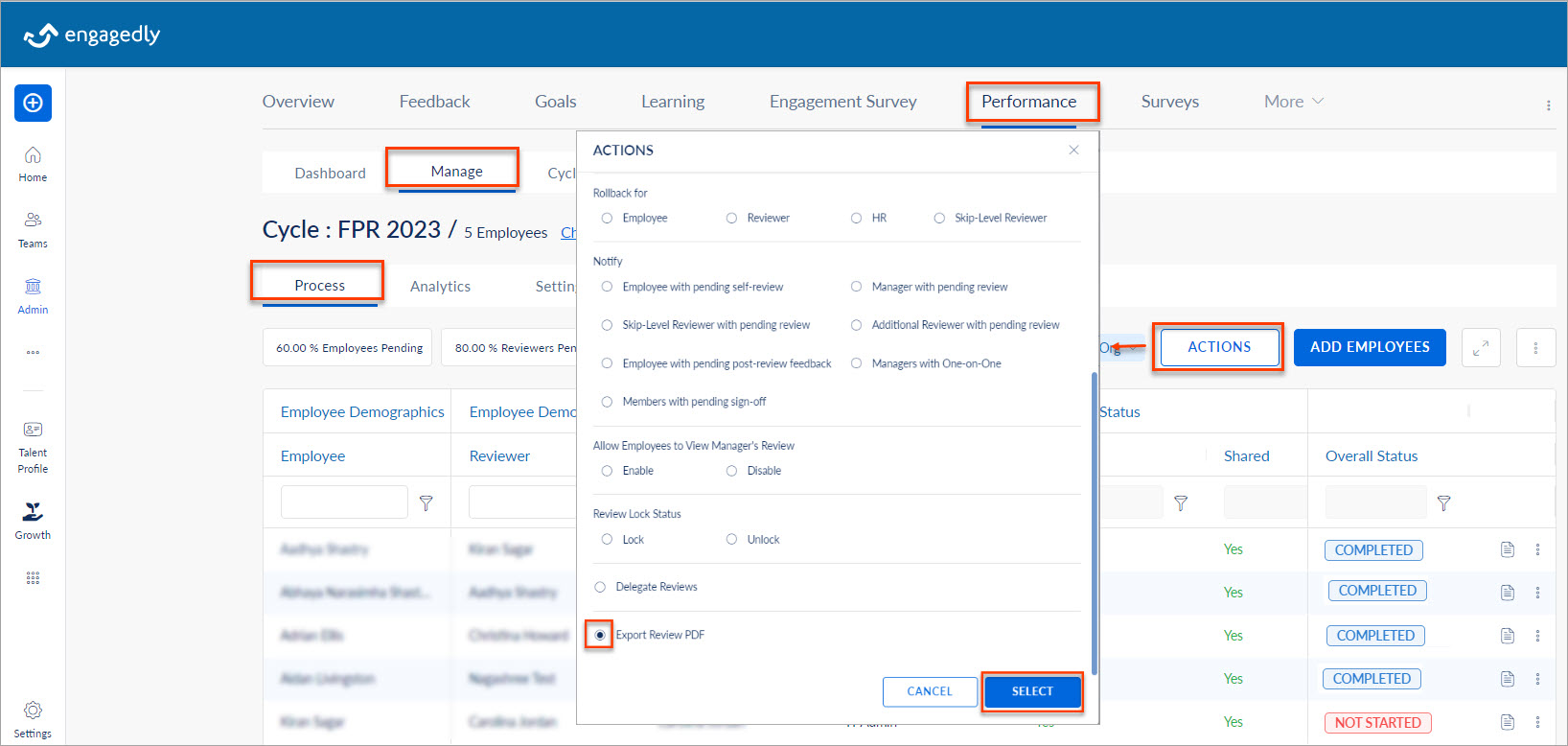This screenshot has width=1568, height=746.
Task: Select Employee with pending self-review radio
Action: tap(607, 287)
